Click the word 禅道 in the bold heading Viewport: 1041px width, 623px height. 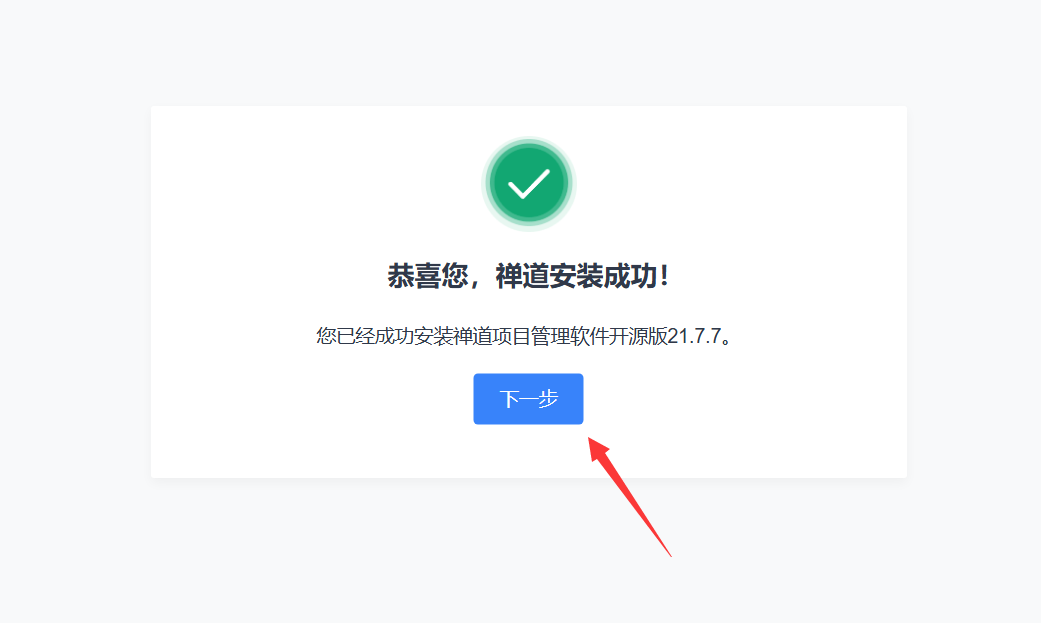[522, 276]
